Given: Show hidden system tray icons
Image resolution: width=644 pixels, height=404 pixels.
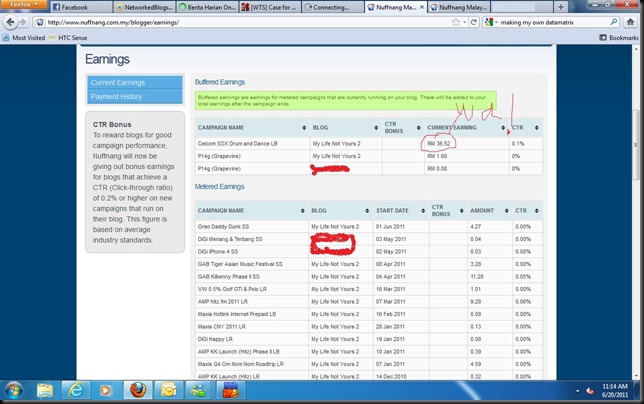Looking at the screenshot, I should pos(577,391).
